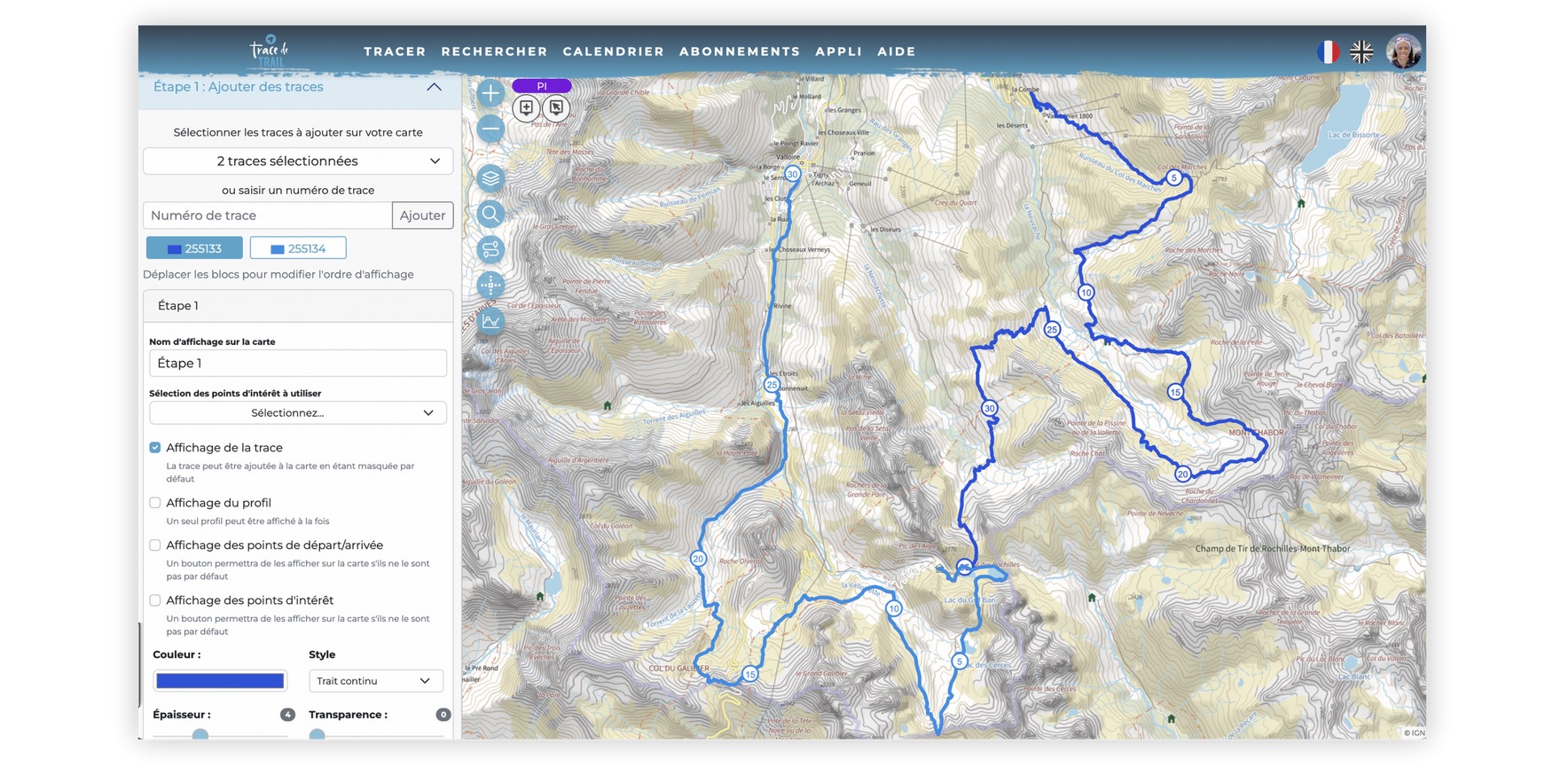Click the add point of interest icon
This screenshot has height=784, width=1561.
coord(526,108)
